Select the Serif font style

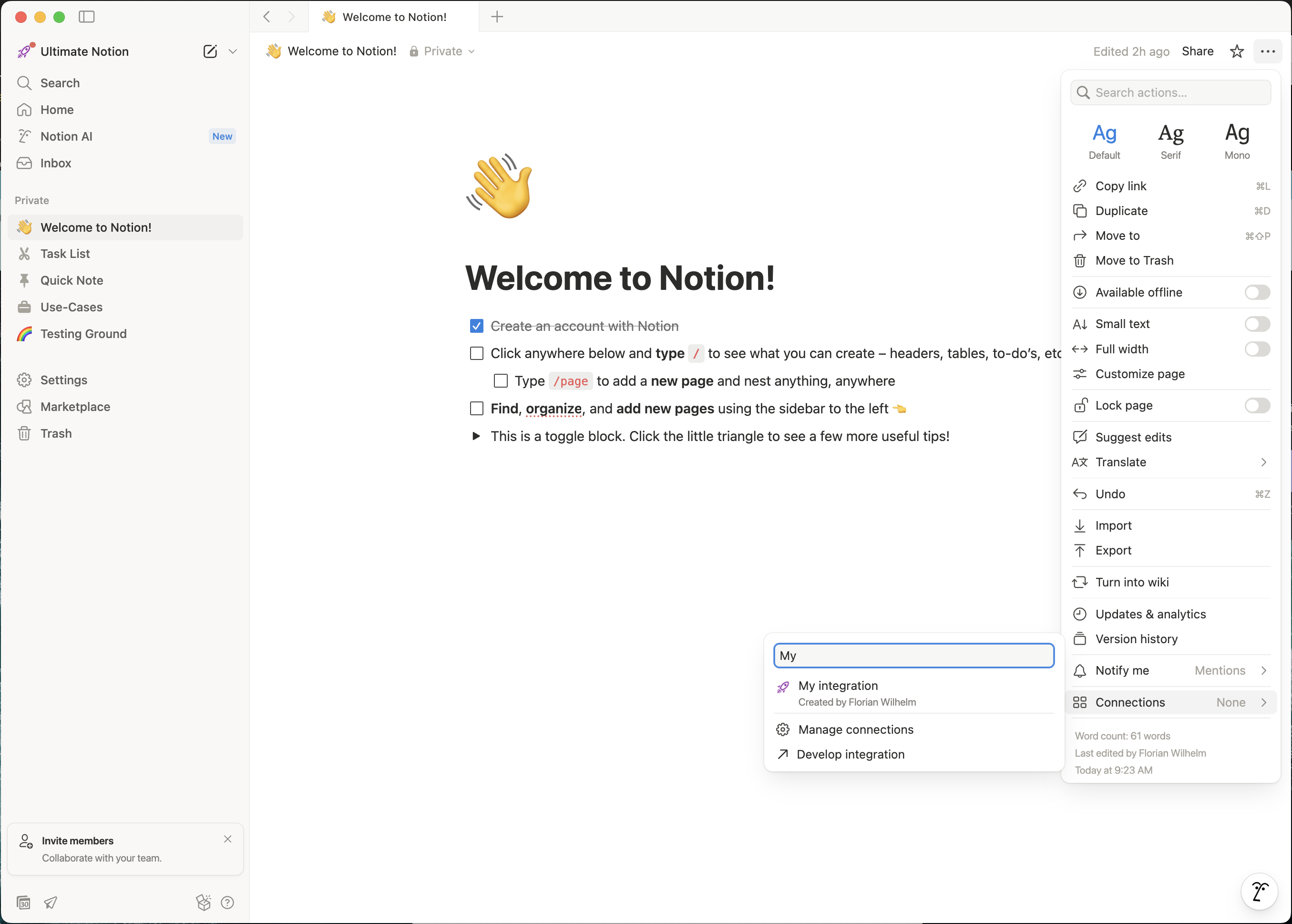[x=1171, y=141]
